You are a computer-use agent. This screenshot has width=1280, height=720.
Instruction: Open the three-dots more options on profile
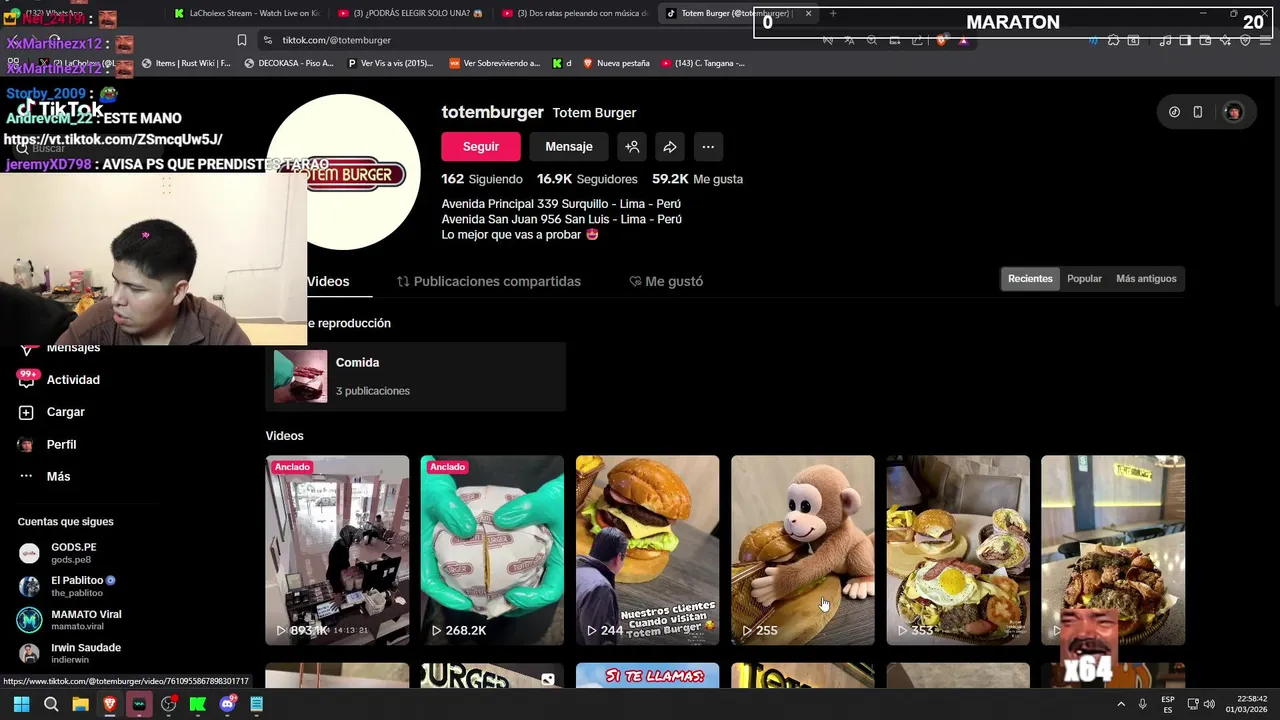click(708, 146)
